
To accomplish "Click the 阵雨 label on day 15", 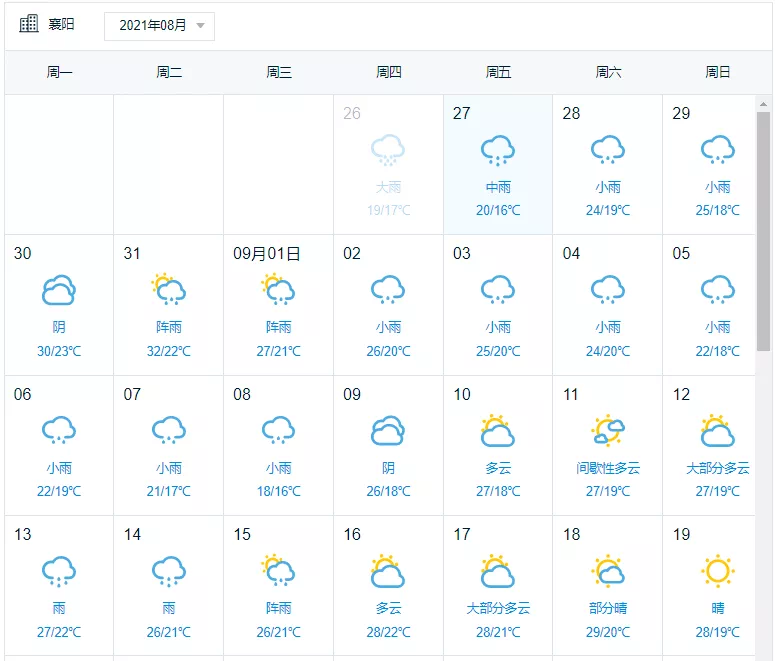I will pos(278,608).
